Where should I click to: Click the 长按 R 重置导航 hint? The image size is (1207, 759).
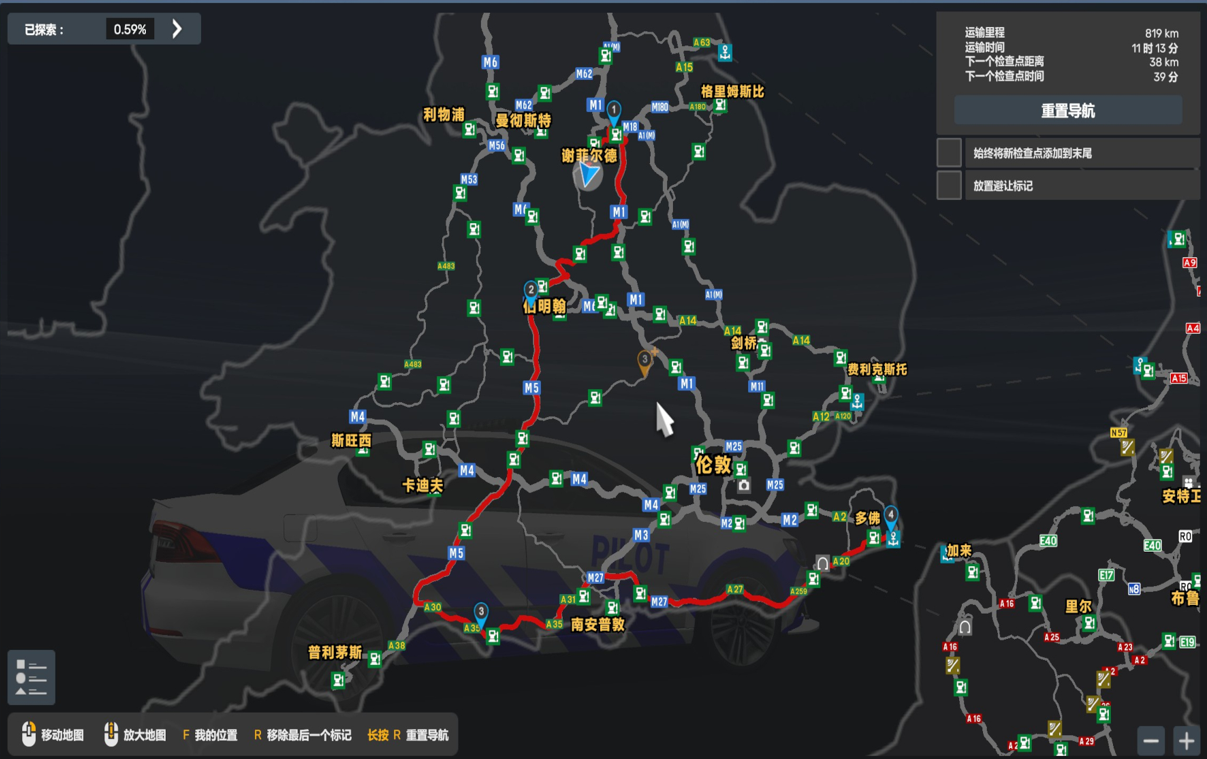408,735
